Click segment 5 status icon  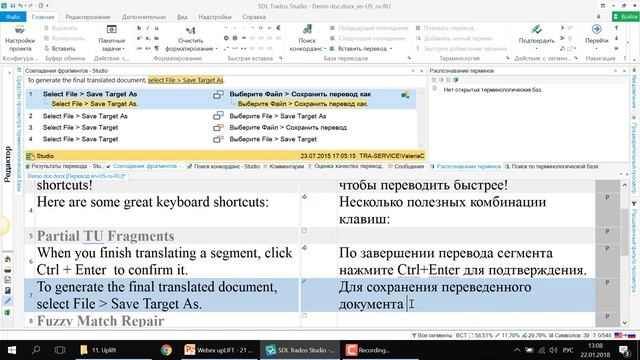[x=304, y=231]
